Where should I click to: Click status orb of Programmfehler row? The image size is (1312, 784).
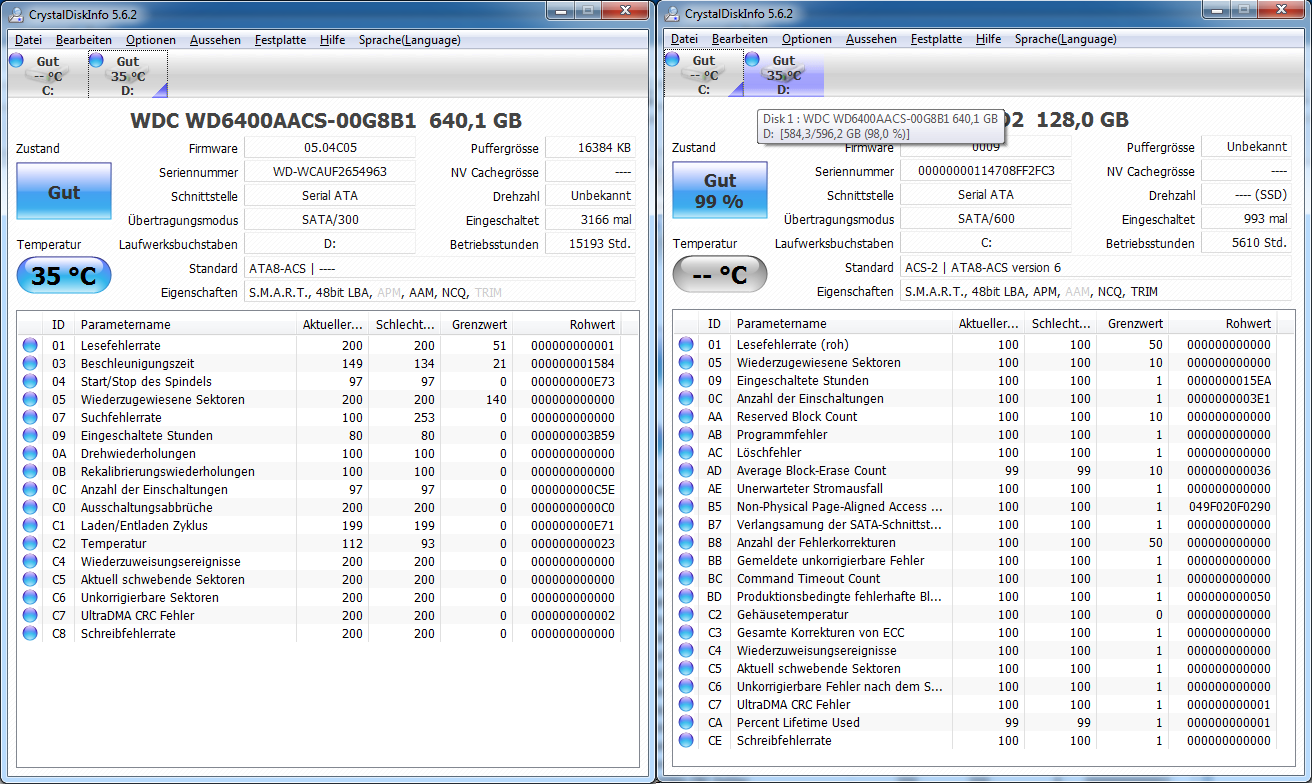point(686,434)
